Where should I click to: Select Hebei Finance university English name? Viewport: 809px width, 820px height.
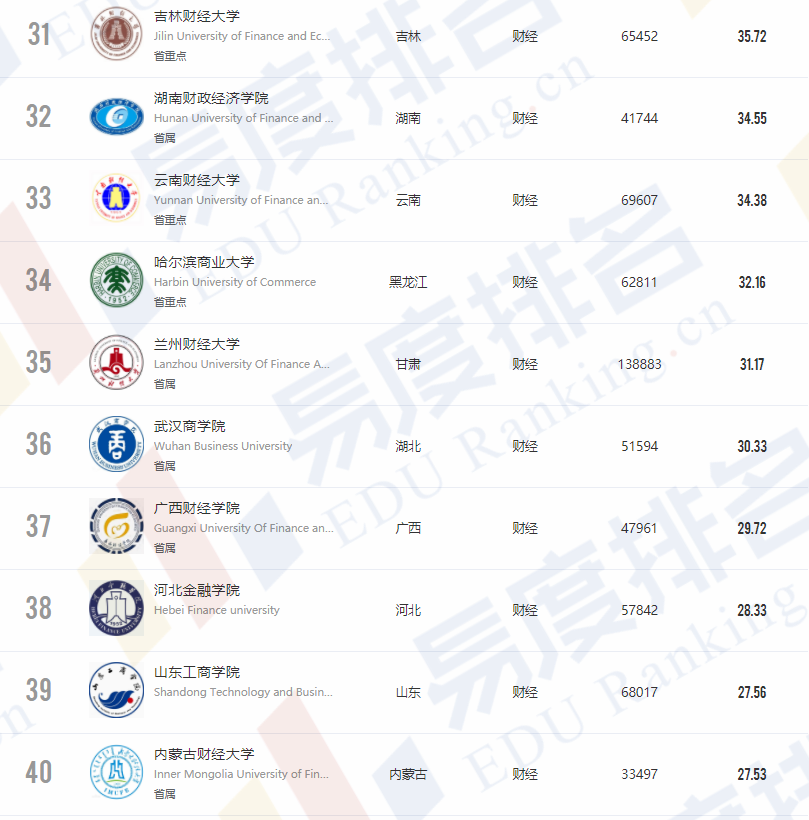[217, 610]
